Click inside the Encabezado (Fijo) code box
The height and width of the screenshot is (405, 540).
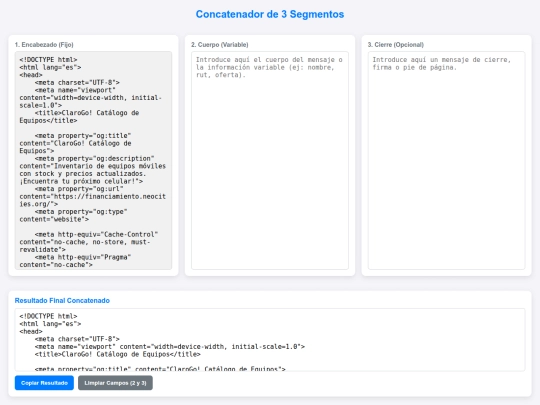coord(93,160)
